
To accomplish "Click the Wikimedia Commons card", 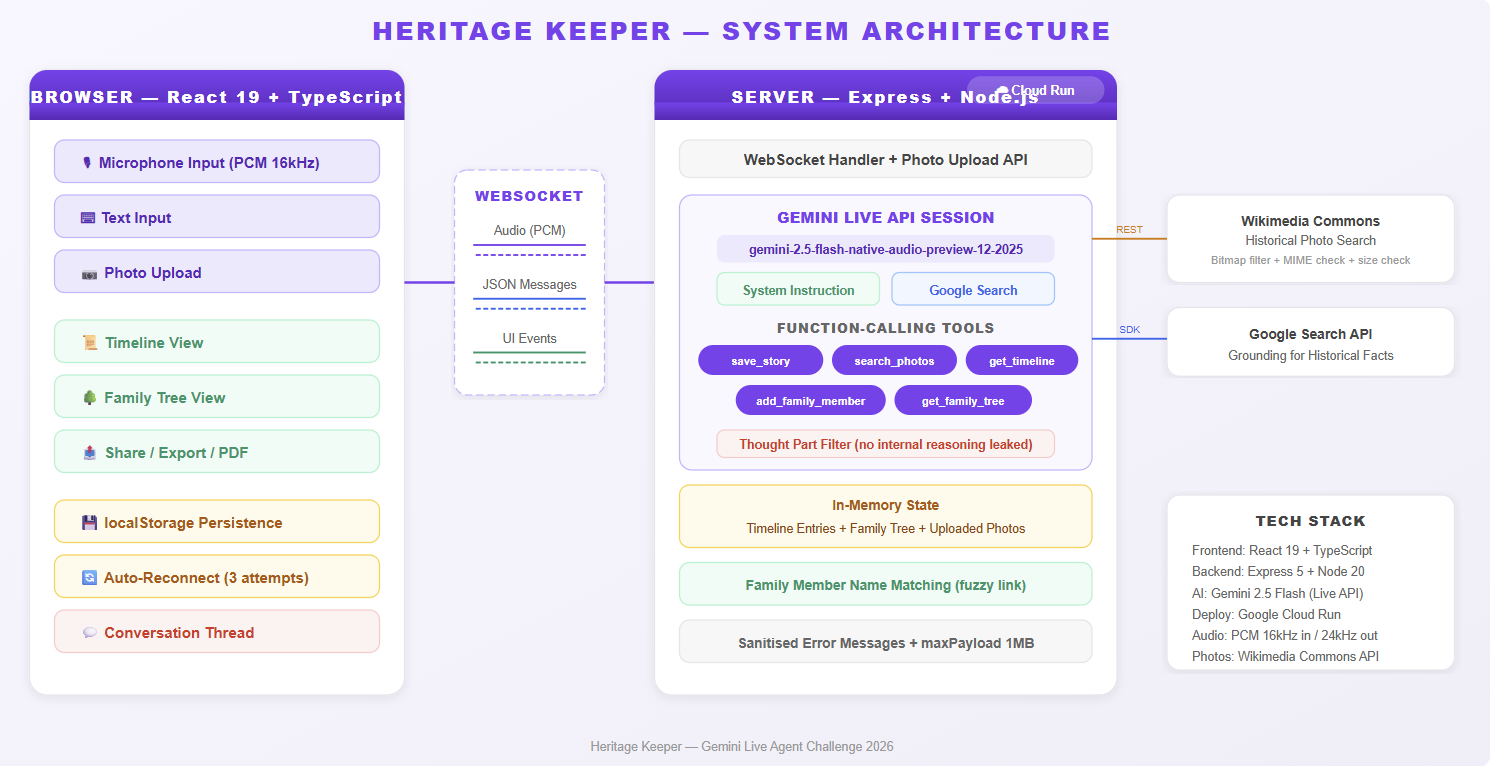I will pyautogui.click(x=1310, y=239).
